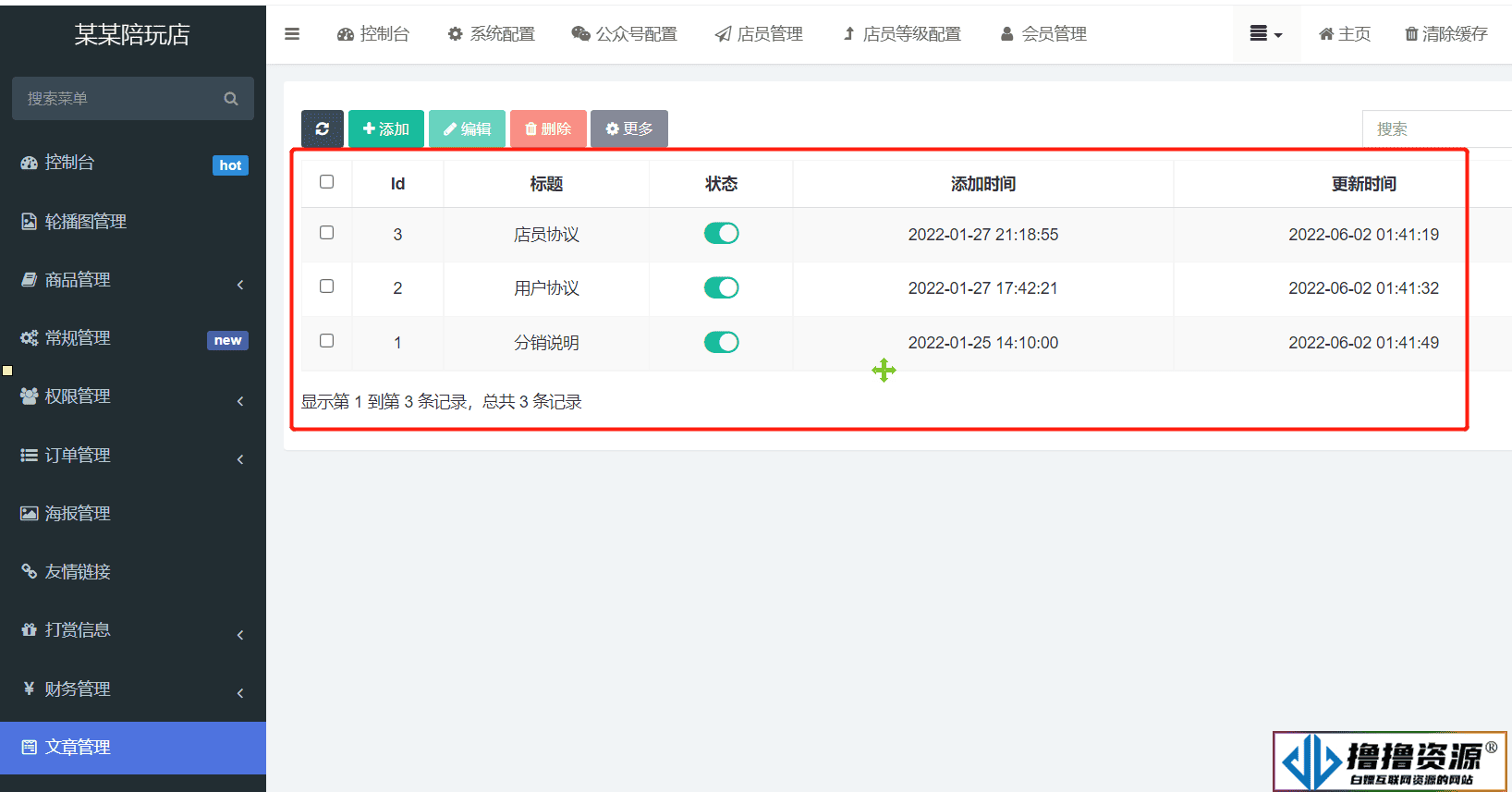Open the 更多 dropdown button
Screen dimensions: 1512x792
(629, 128)
